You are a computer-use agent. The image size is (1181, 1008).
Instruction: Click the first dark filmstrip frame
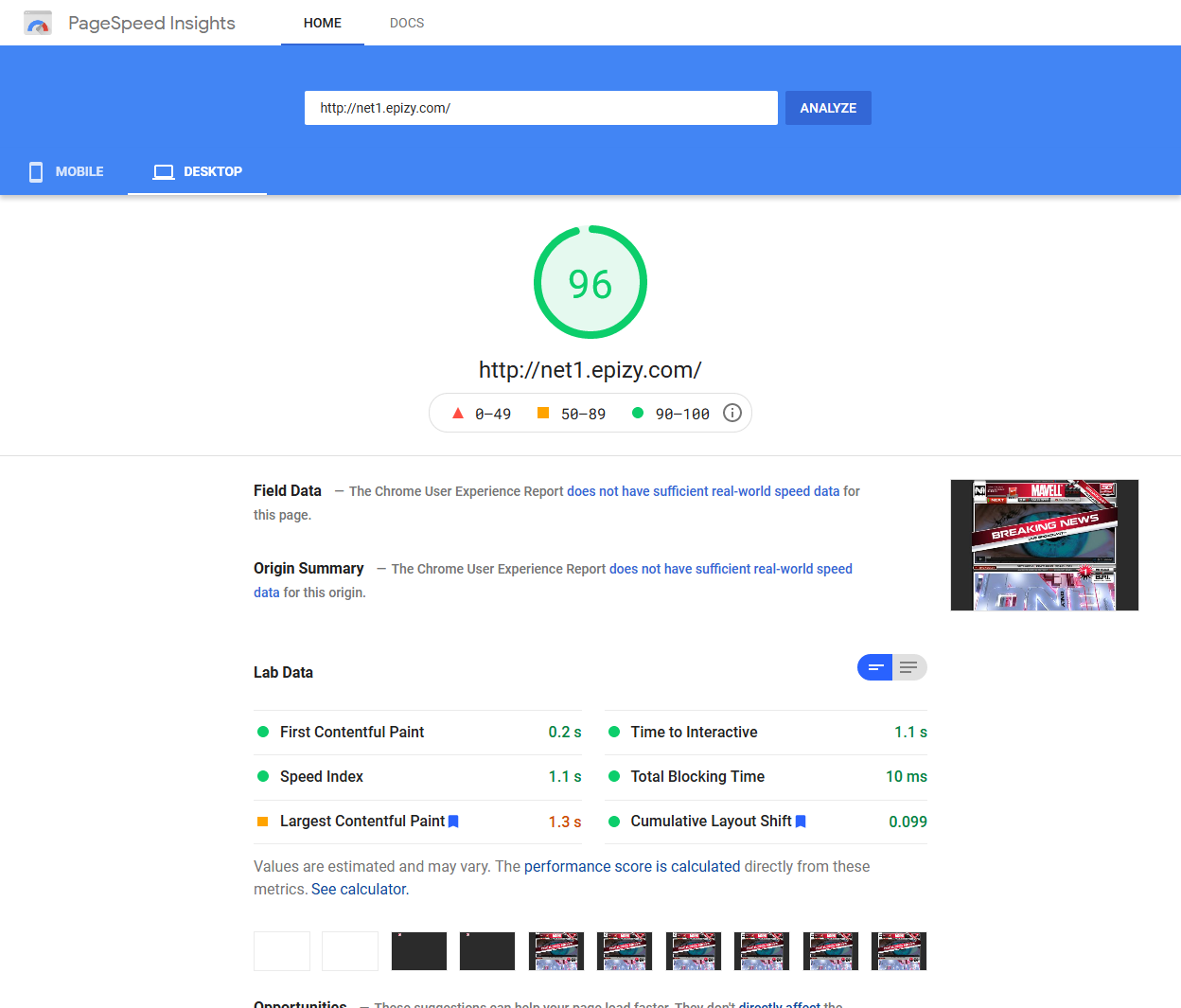point(419,951)
